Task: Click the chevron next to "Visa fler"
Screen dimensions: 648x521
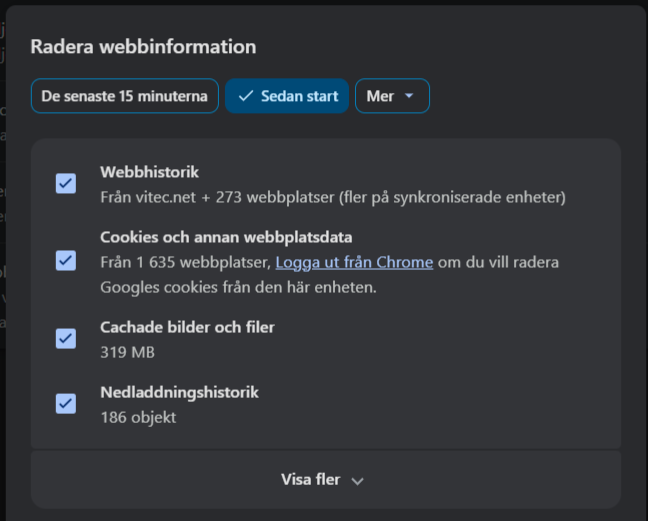Action: click(x=357, y=481)
